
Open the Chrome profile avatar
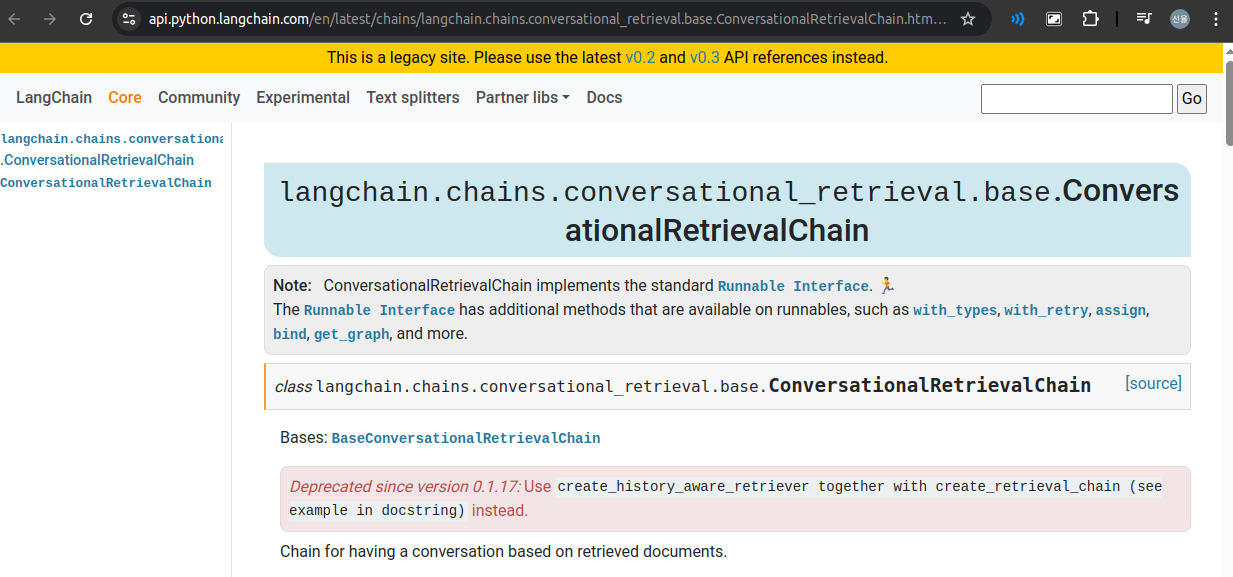tap(1180, 19)
